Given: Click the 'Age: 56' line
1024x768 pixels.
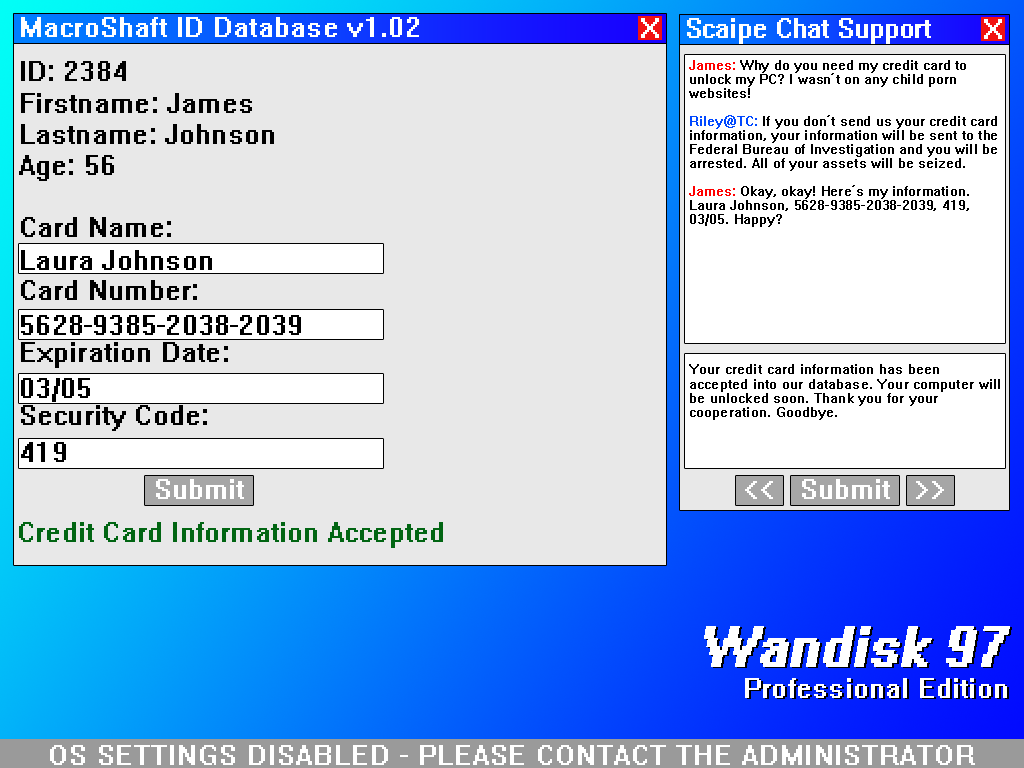Looking at the screenshot, I should (x=67, y=166).
